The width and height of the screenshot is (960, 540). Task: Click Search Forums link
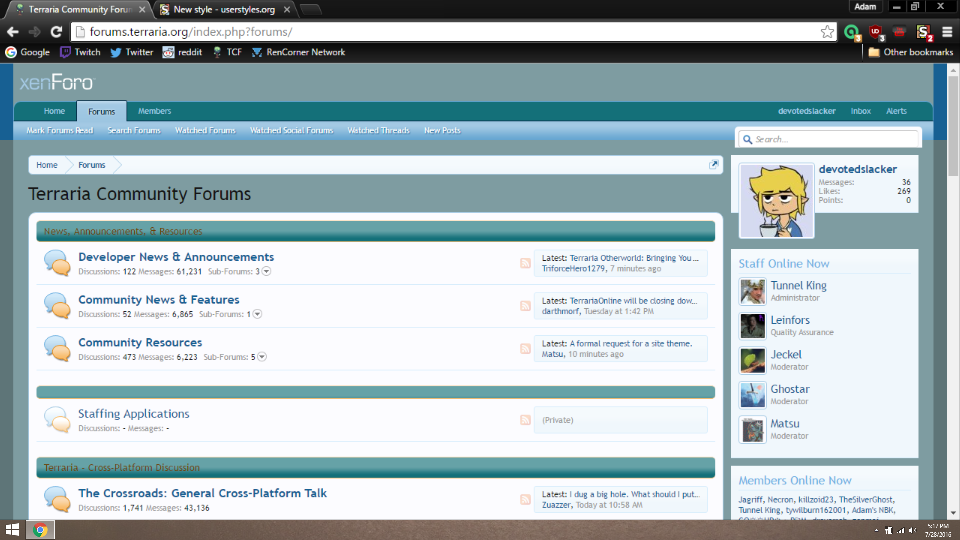click(133, 130)
